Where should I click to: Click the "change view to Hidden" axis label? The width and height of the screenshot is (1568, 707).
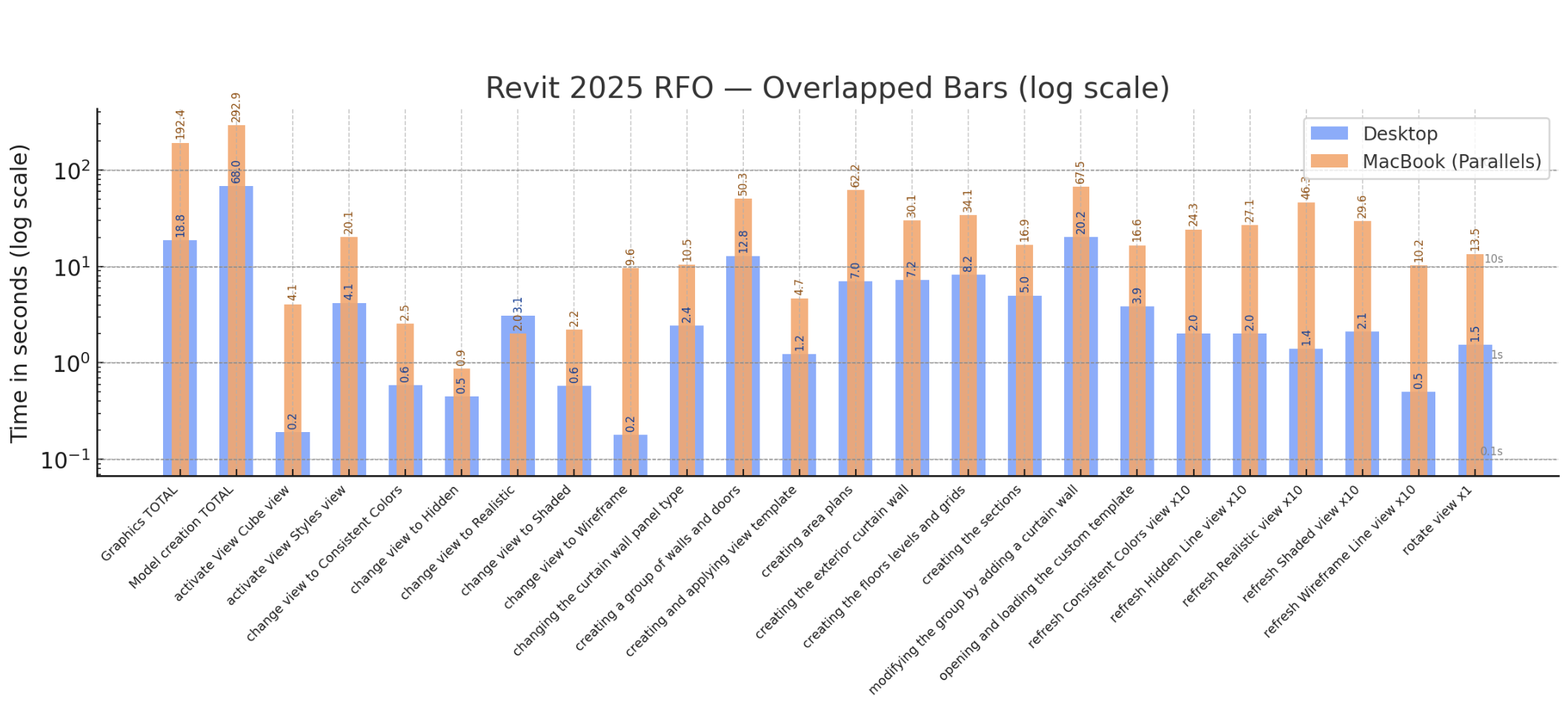(405, 540)
